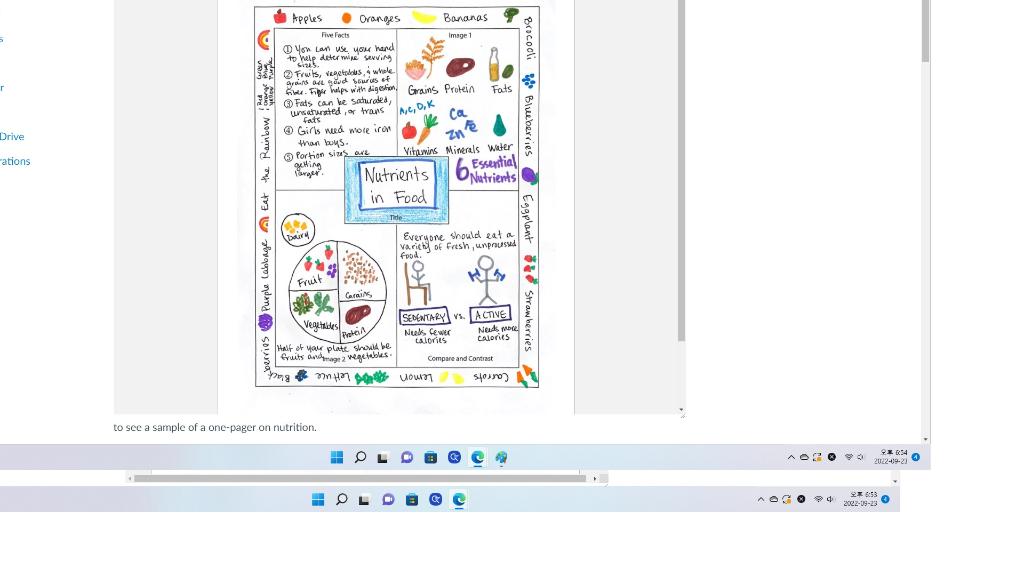Click the blue notification count badge
The image size is (1024, 576).
915,457
